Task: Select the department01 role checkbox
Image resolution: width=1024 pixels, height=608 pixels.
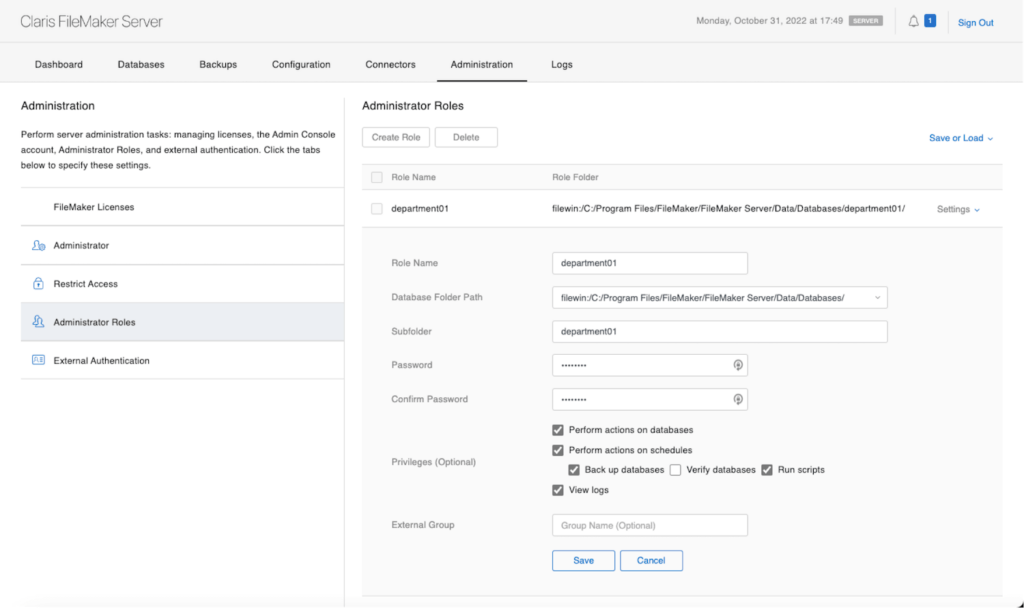Action: coord(377,208)
